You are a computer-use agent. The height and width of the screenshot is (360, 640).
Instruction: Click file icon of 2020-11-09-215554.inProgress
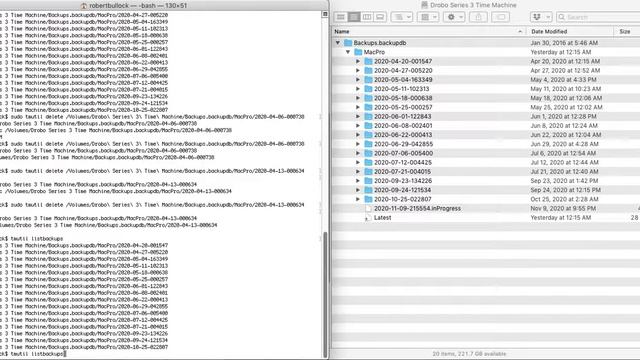tap(368, 208)
